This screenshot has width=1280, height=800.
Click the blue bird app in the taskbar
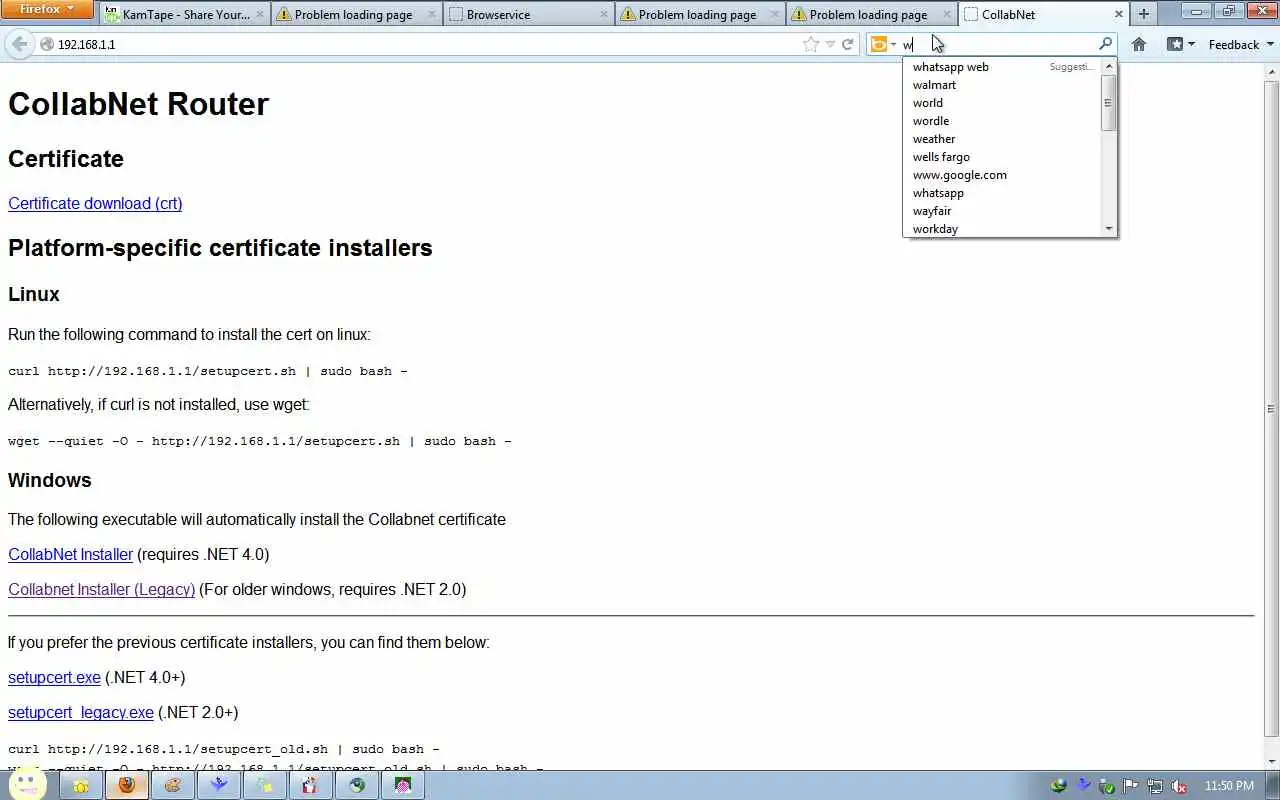[x=219, y=785]
